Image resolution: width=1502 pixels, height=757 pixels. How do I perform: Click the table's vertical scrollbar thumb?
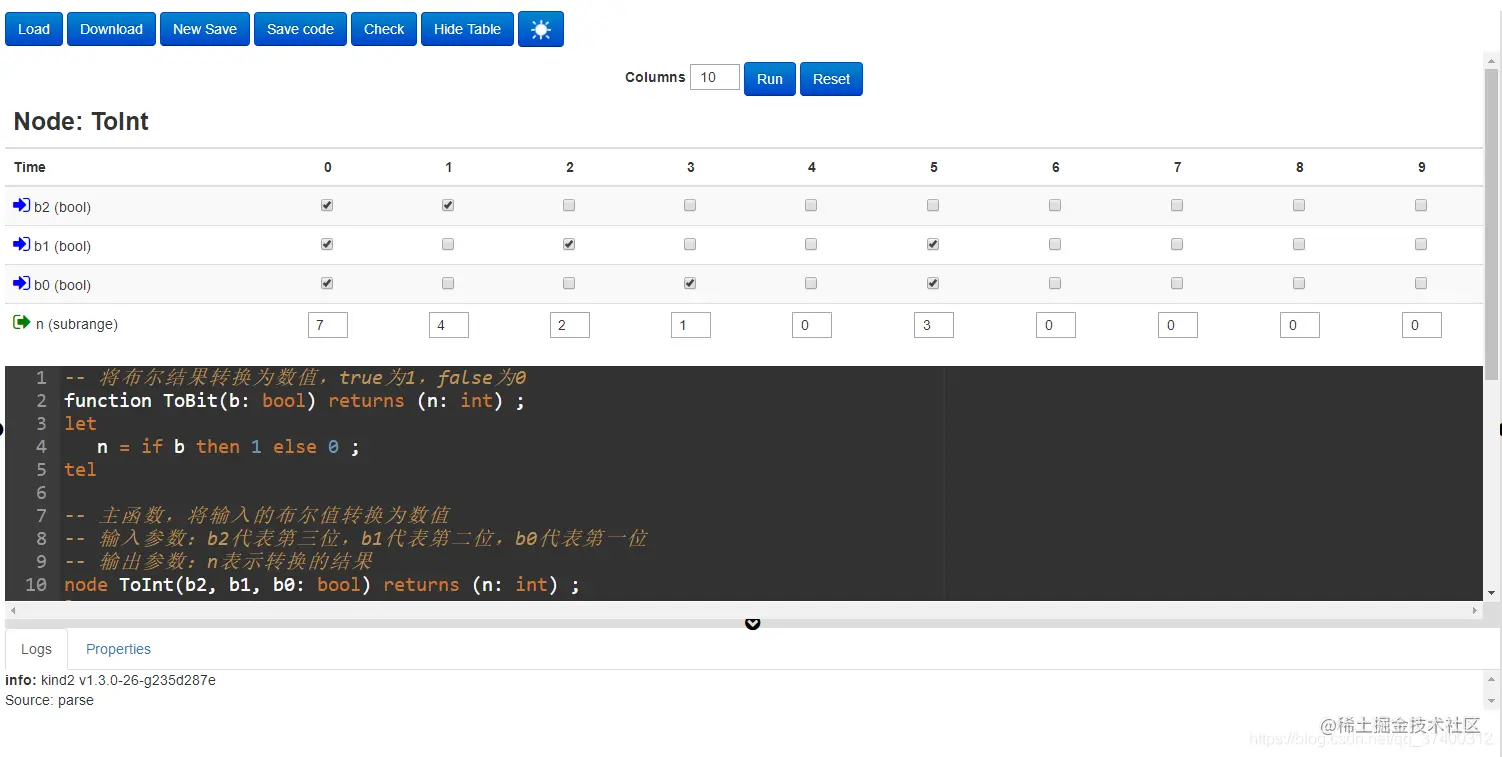click(1491, 225)
